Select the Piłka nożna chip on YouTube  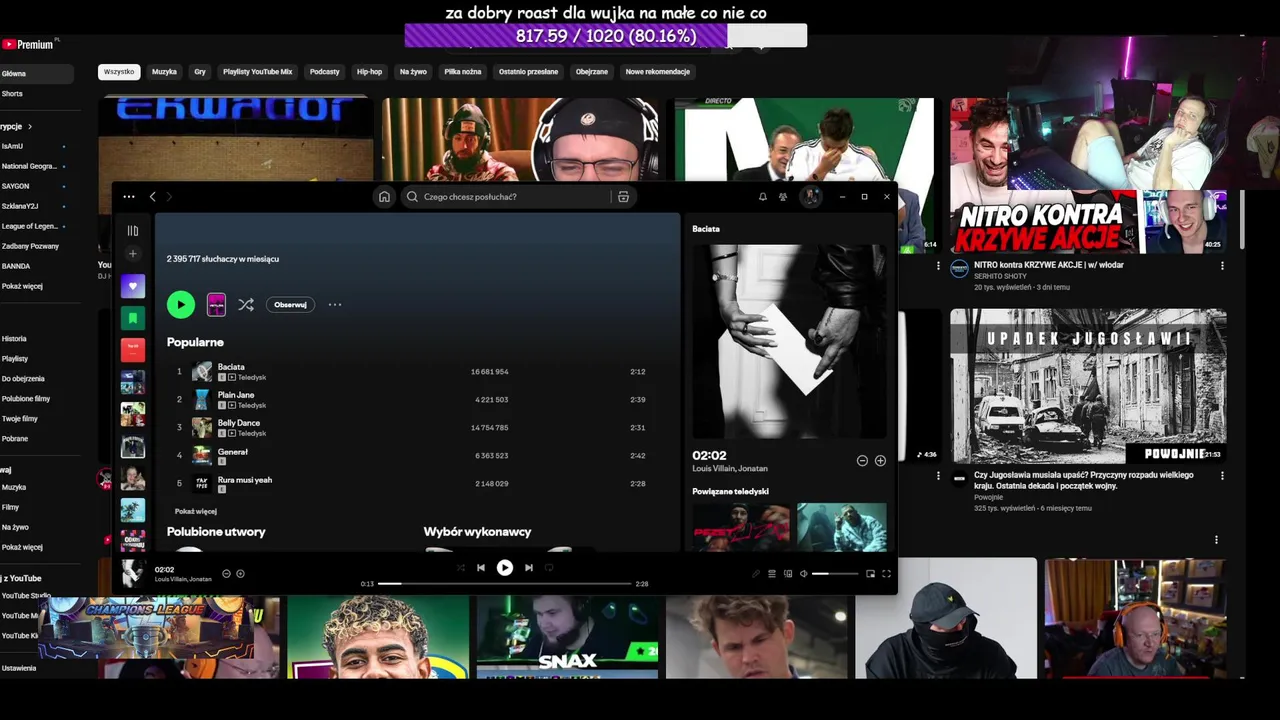click(x=463, y=72)
